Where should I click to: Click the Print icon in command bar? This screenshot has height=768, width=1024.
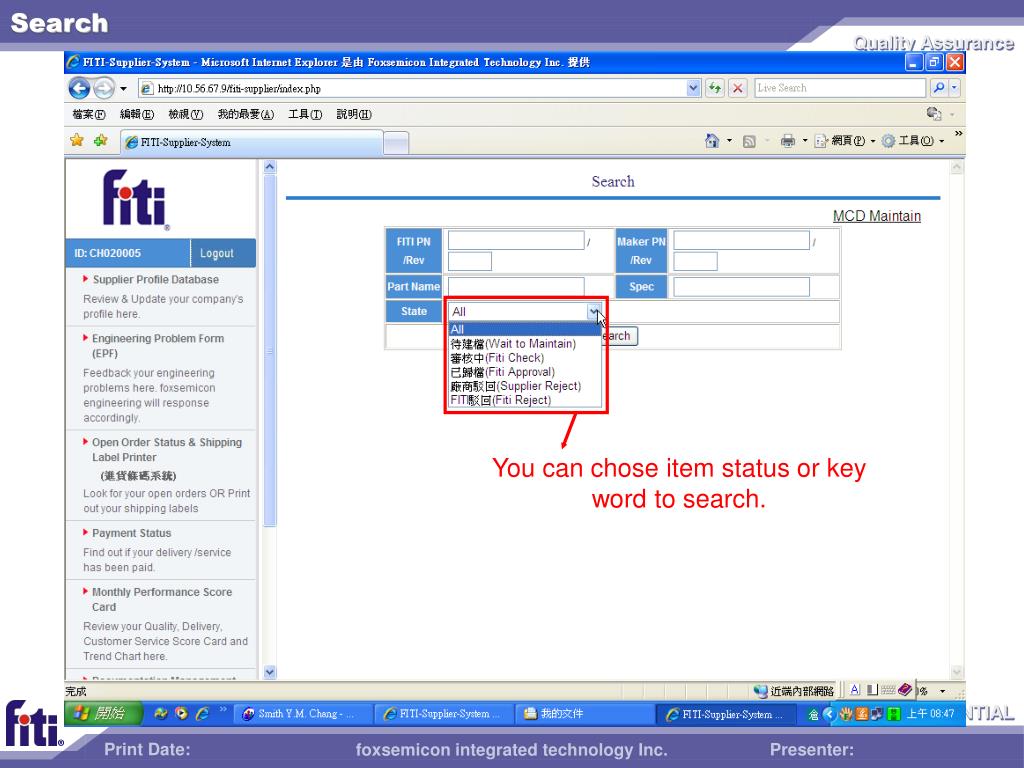(x=788, y=140)
